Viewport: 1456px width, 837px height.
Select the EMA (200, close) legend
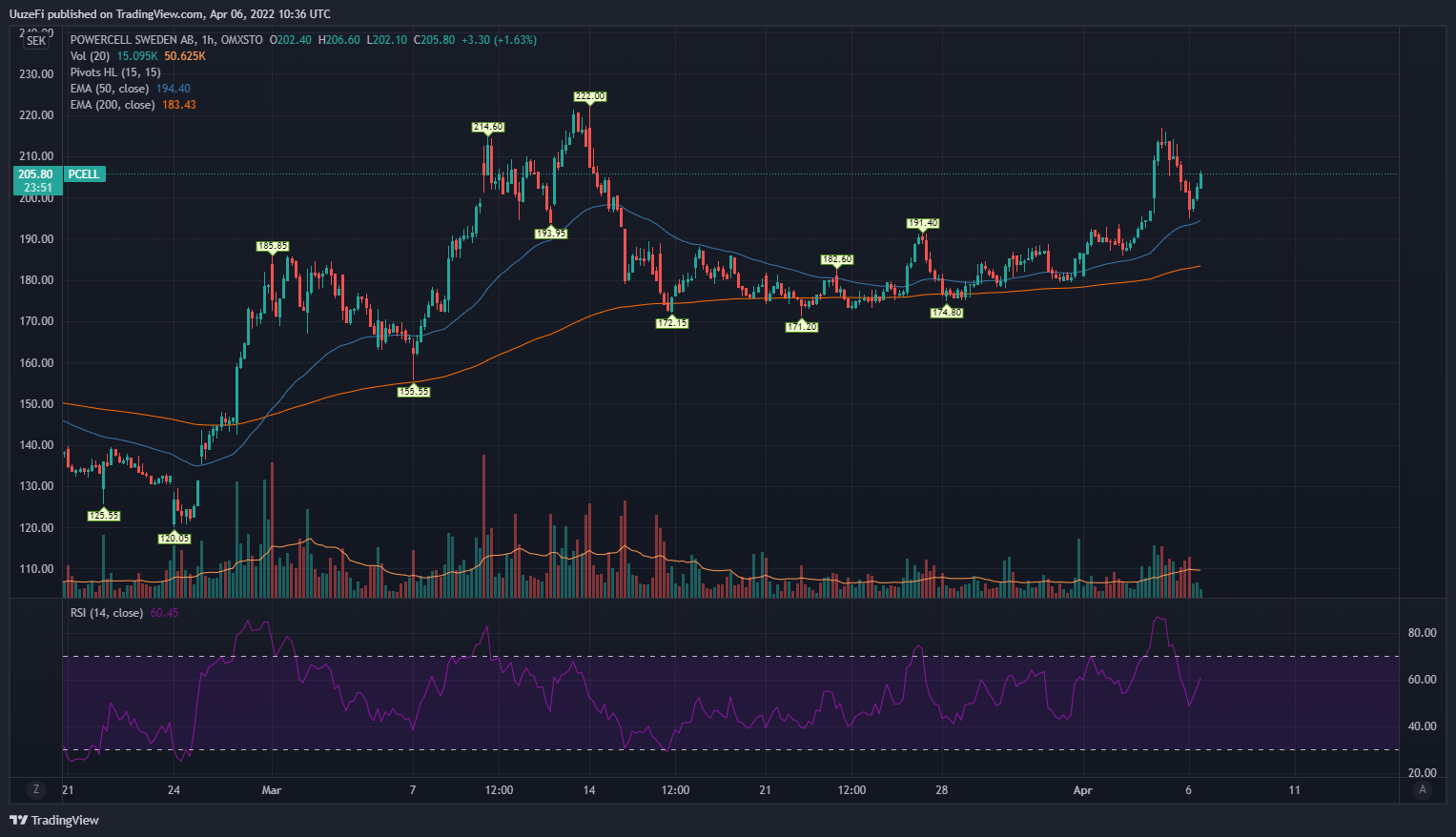tap(113, 105)
